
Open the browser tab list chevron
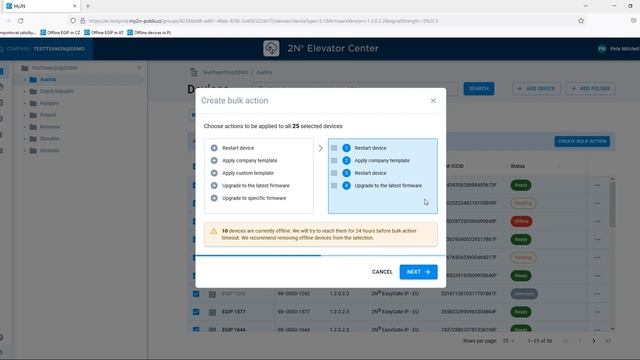(x=585, y=6)
